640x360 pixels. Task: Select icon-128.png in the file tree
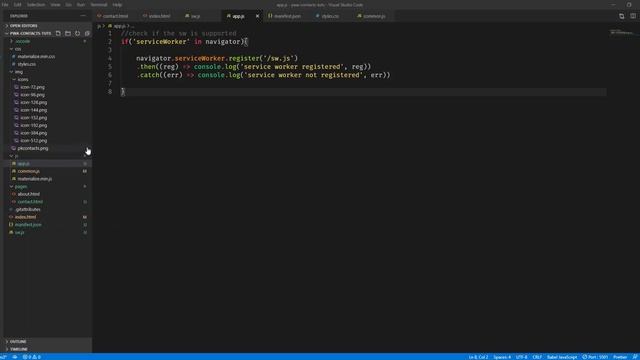tap(33, 102)
